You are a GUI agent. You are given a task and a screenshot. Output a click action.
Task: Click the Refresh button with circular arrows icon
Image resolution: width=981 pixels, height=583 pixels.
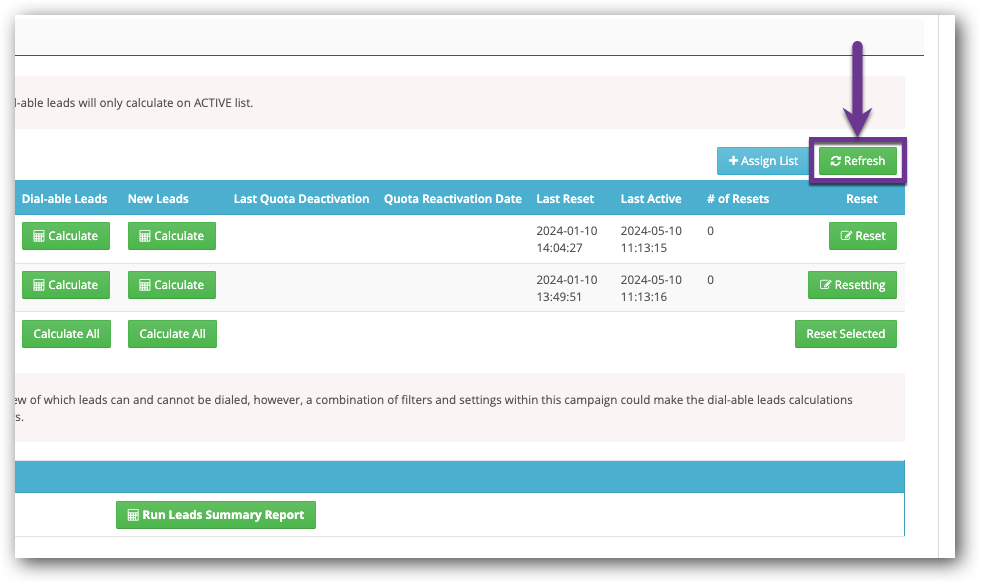point(857,161)
